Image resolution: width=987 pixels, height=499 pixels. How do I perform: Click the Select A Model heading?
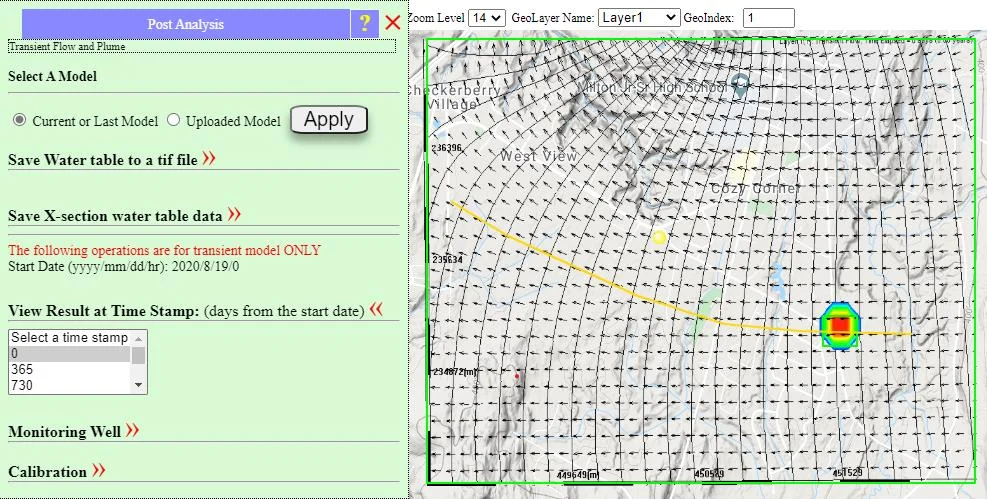click(53, 76)
